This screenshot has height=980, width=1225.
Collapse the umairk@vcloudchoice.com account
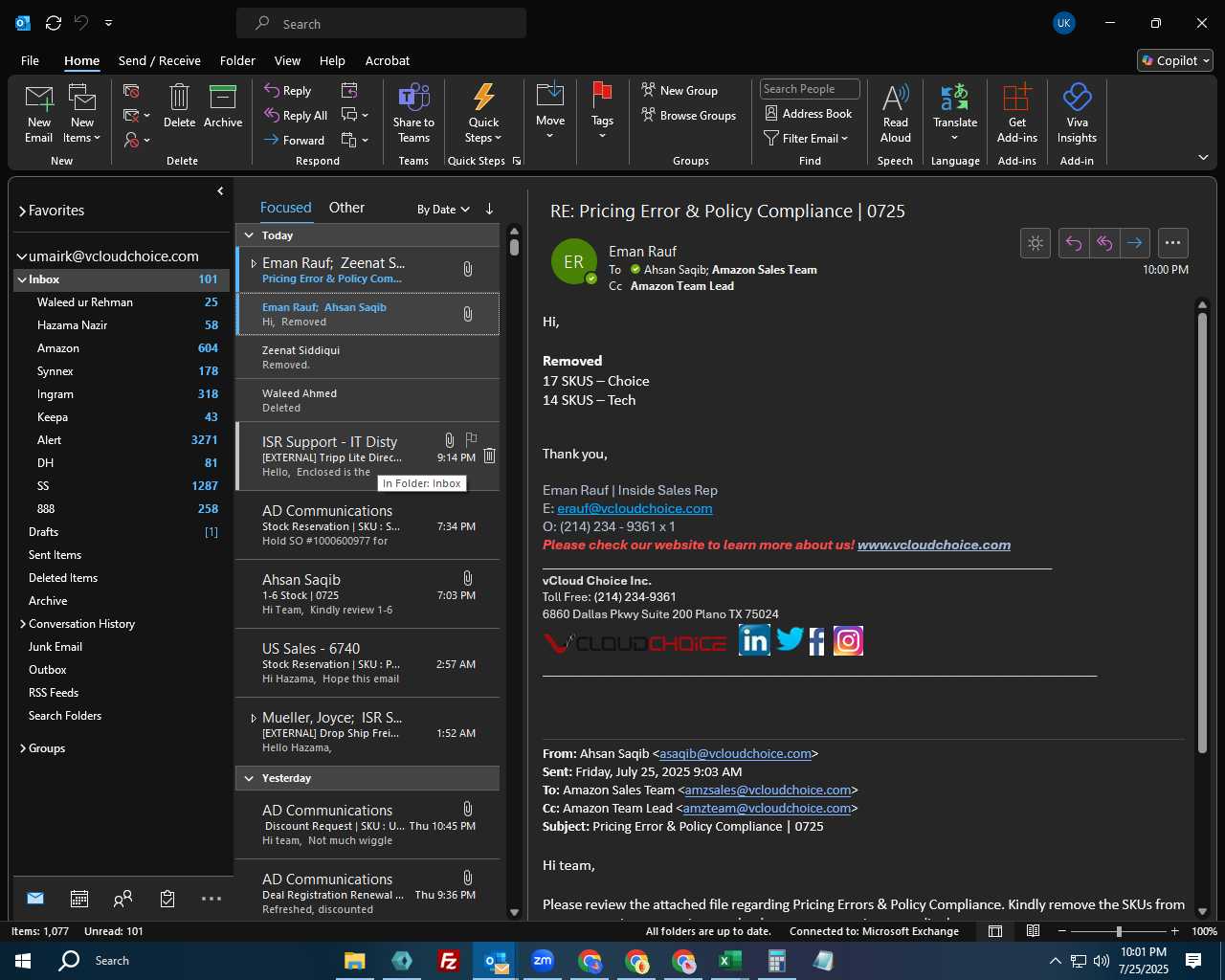coord(22,256)
